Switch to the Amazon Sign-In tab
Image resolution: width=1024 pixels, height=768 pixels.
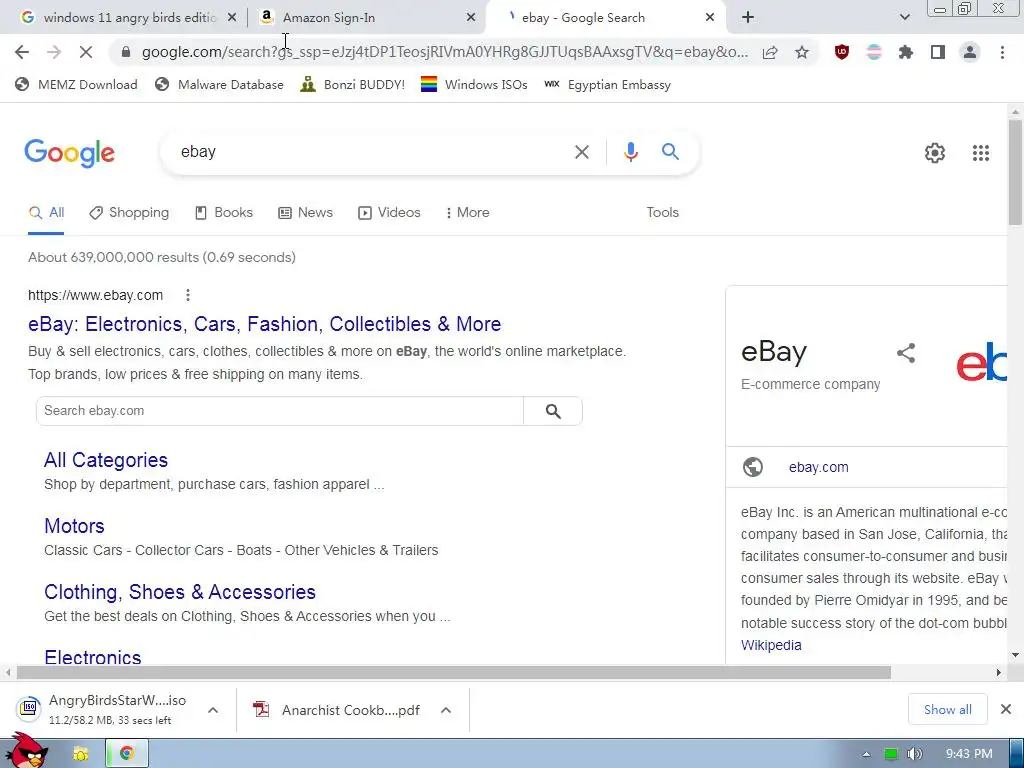(367, 18)
